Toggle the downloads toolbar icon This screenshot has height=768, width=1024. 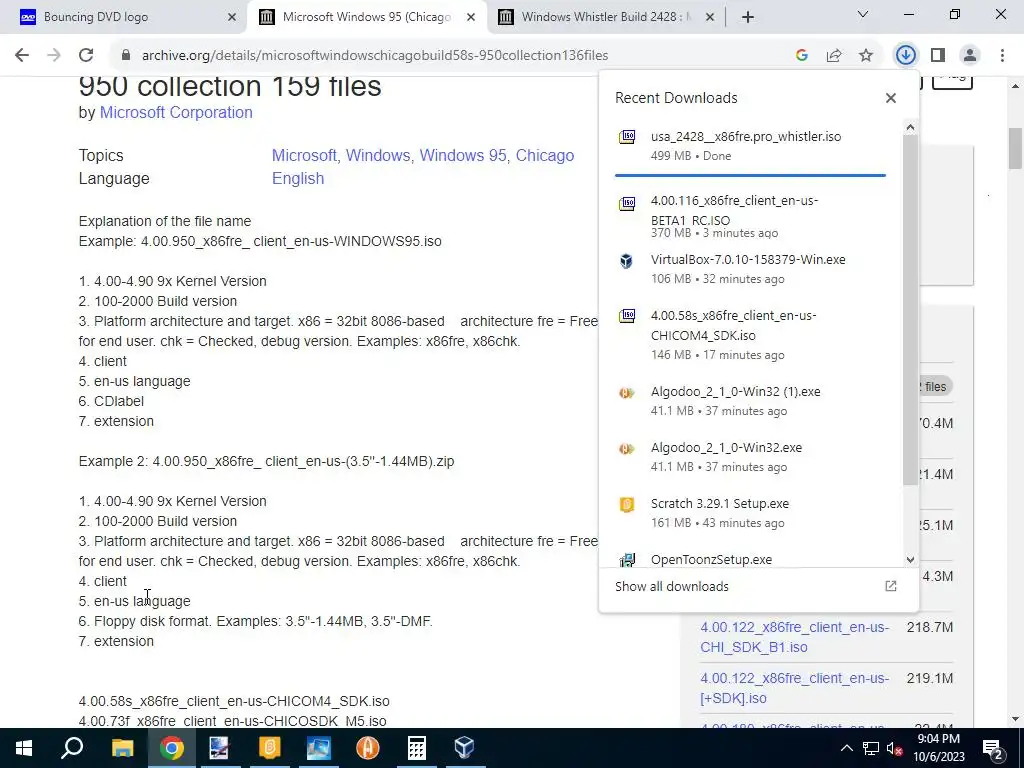905,56
